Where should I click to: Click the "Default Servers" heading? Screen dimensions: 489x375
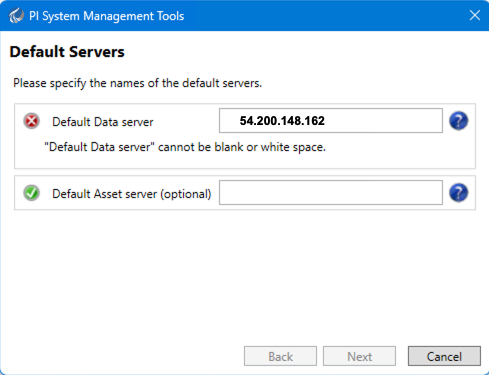[67, 52]
